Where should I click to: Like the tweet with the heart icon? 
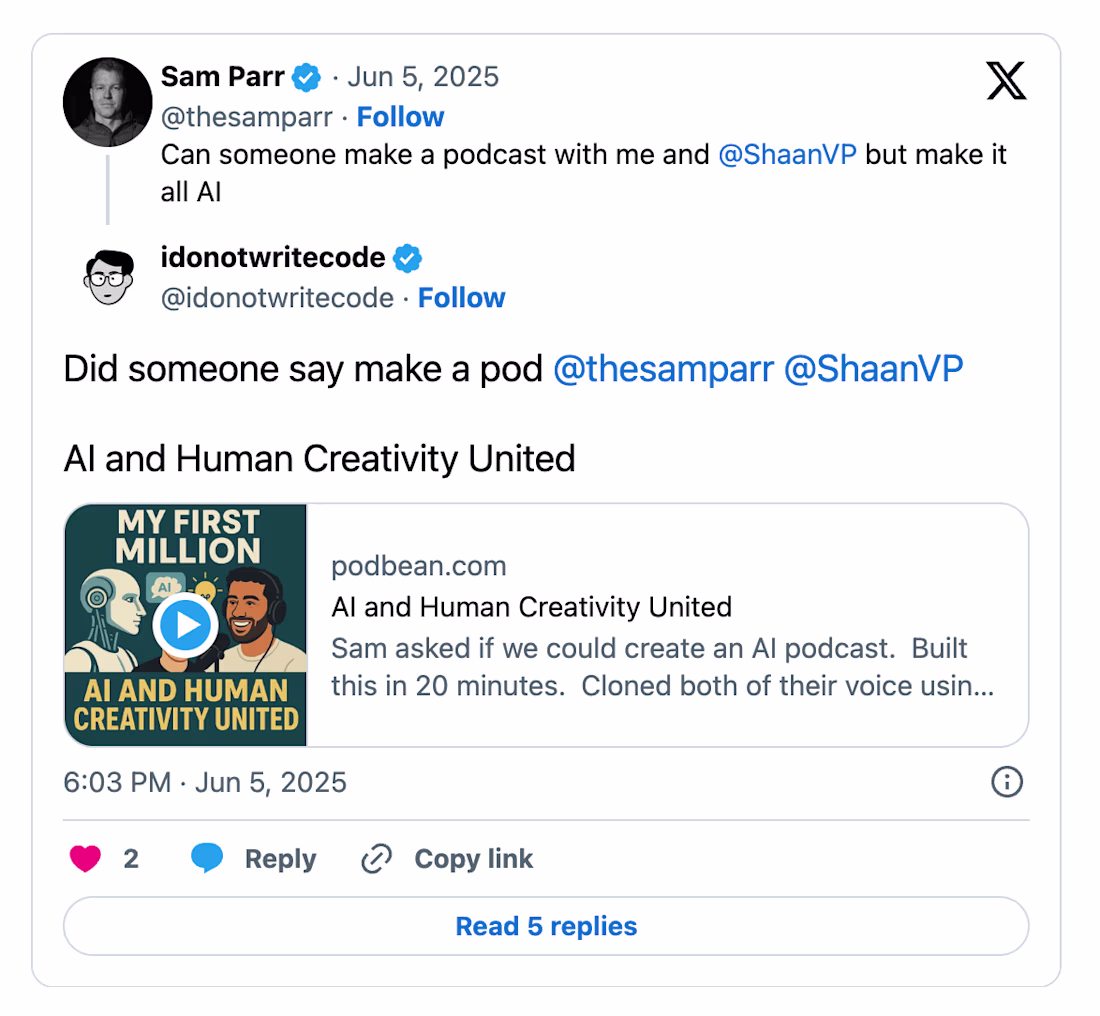click(86, 859)
